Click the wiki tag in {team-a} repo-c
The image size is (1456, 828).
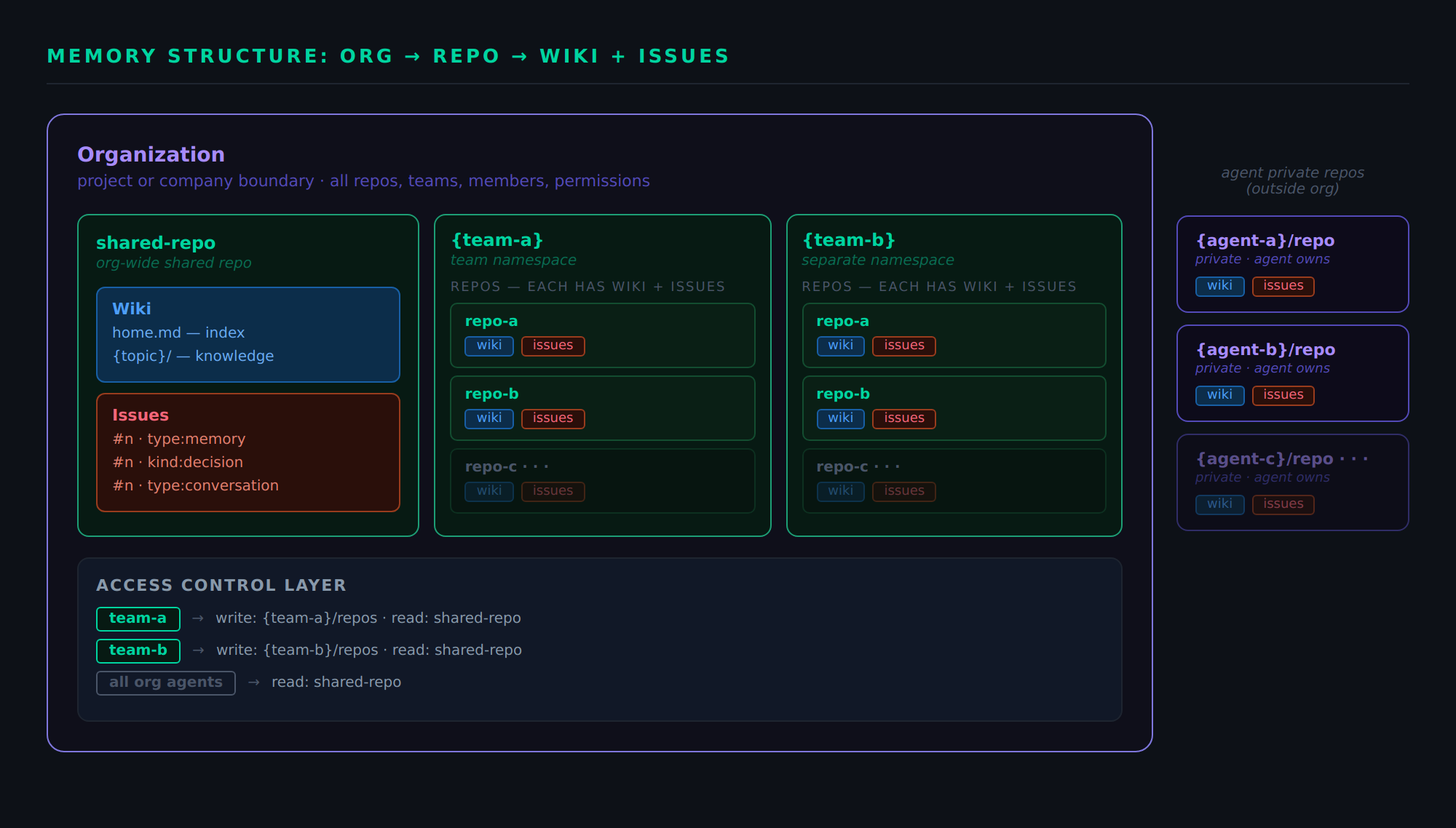pyautogui.click(x=489, y=491)
